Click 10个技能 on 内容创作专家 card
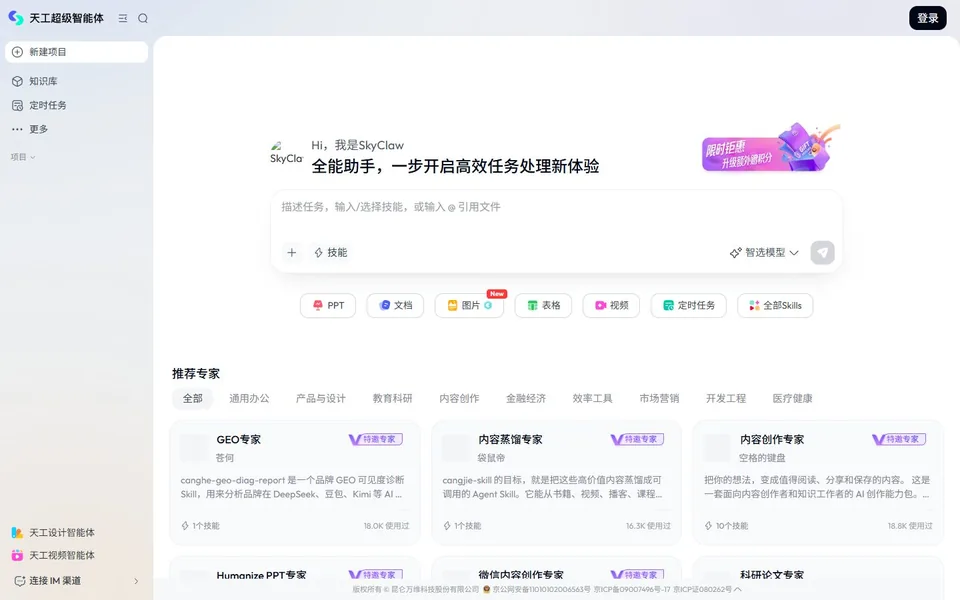The width and height of the screenshot is (960, 600). coord(726,526)
